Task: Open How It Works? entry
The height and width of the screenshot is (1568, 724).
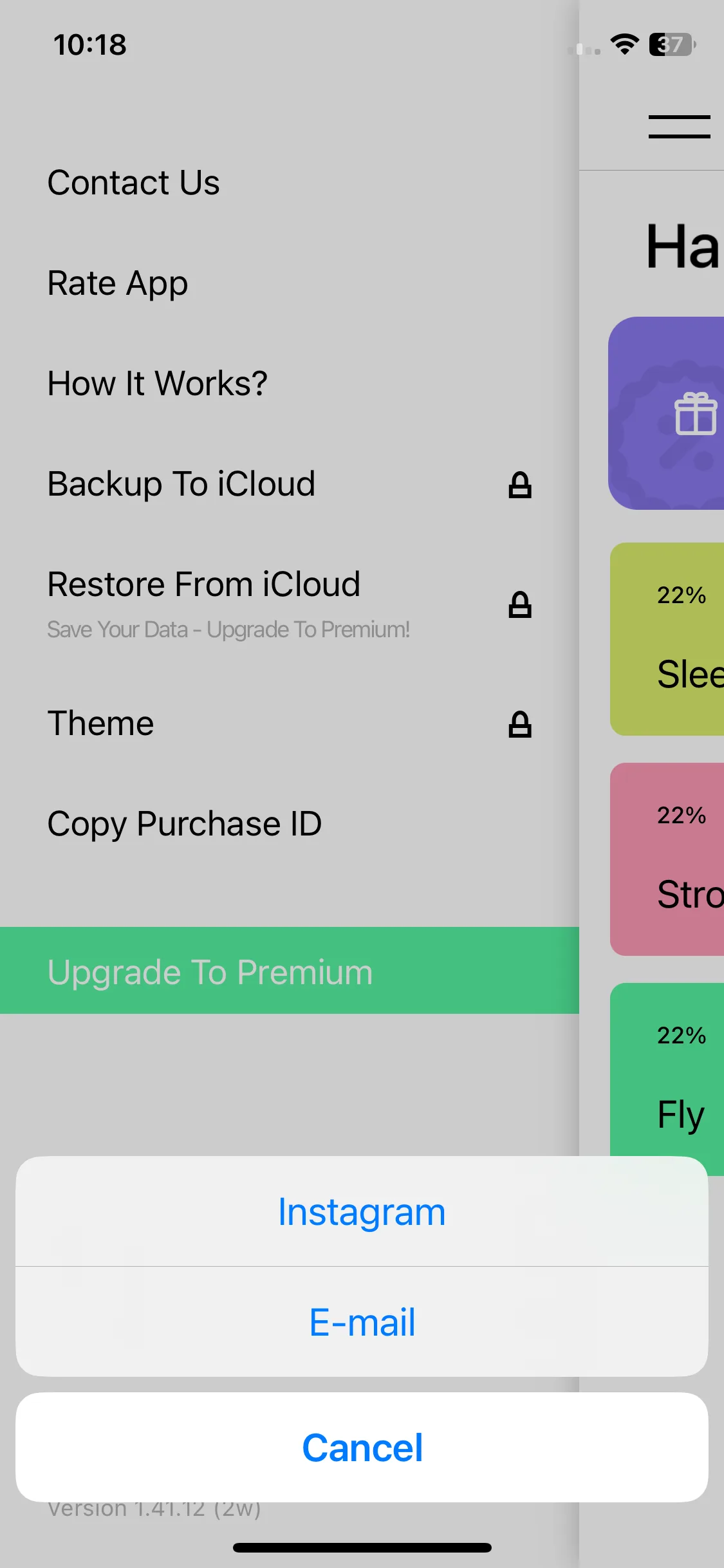Action: (290, 384)
